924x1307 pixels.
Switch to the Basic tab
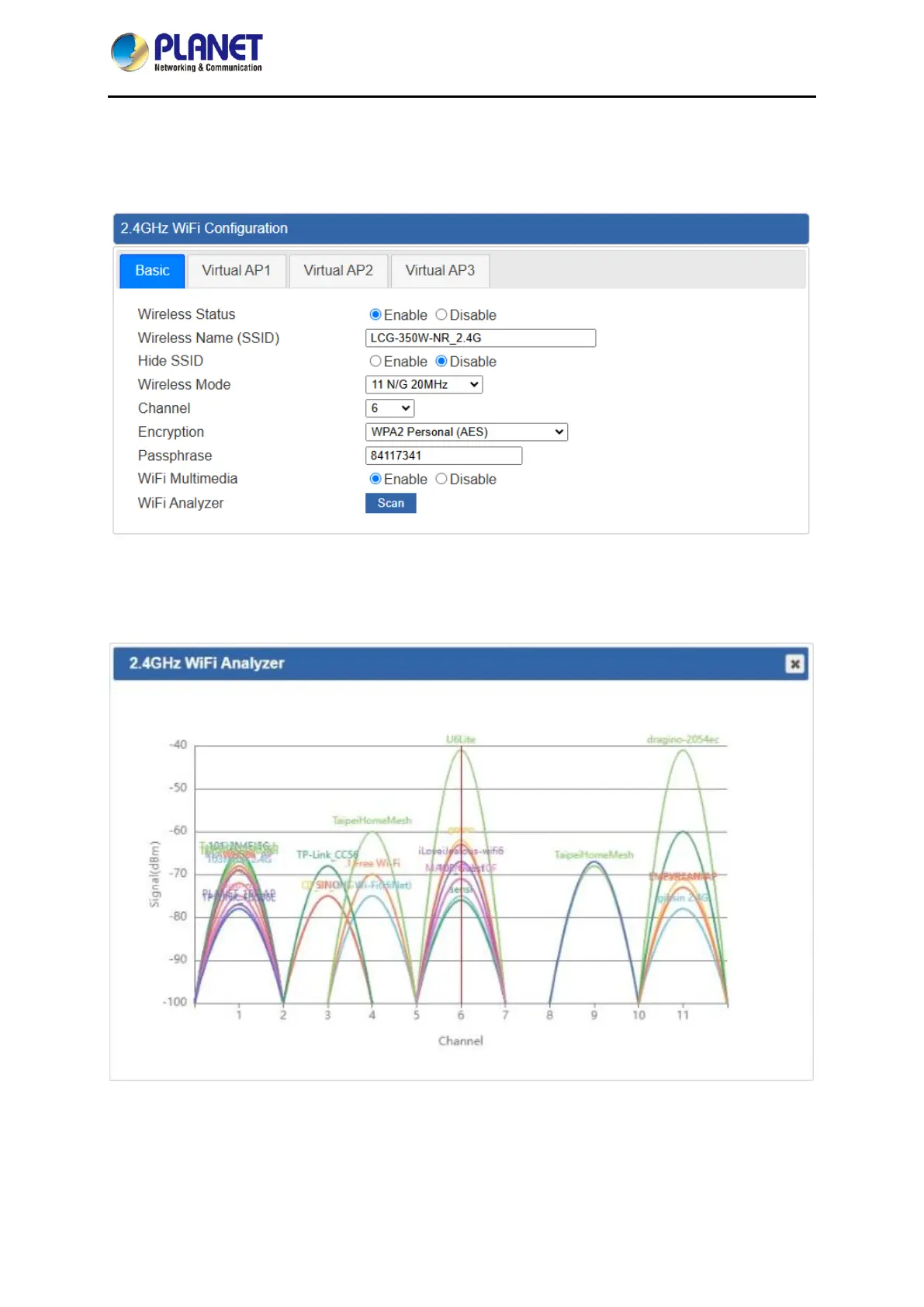(x=152, y=271)
